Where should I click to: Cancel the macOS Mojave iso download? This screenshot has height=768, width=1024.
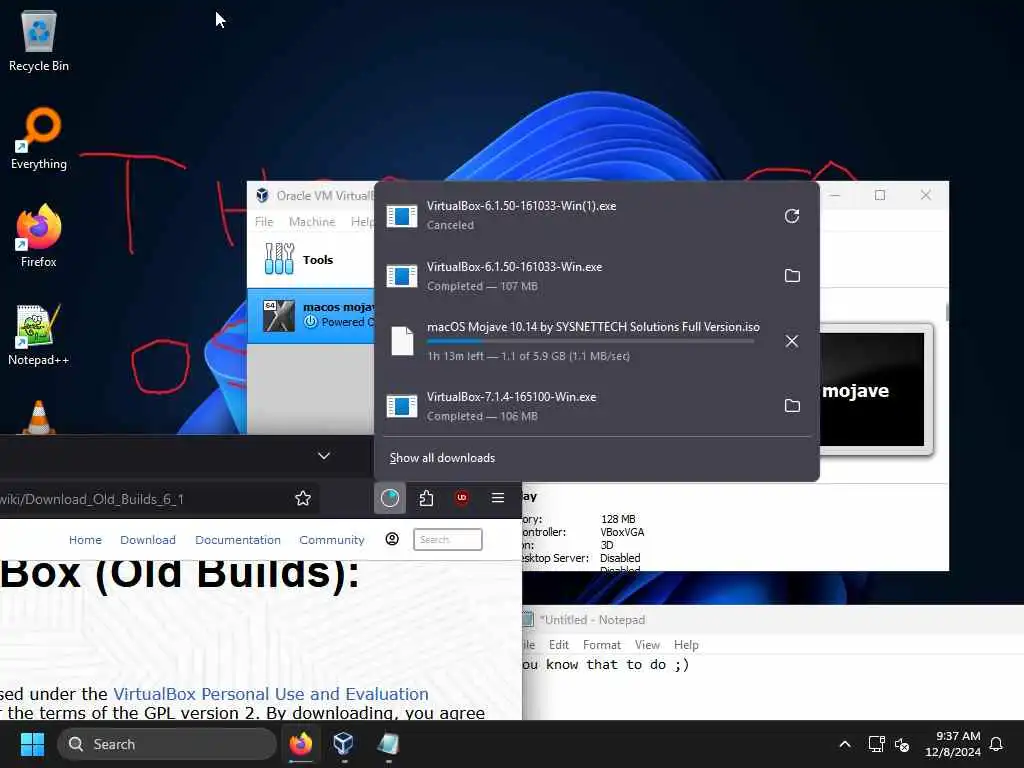(x=792, y=341)
